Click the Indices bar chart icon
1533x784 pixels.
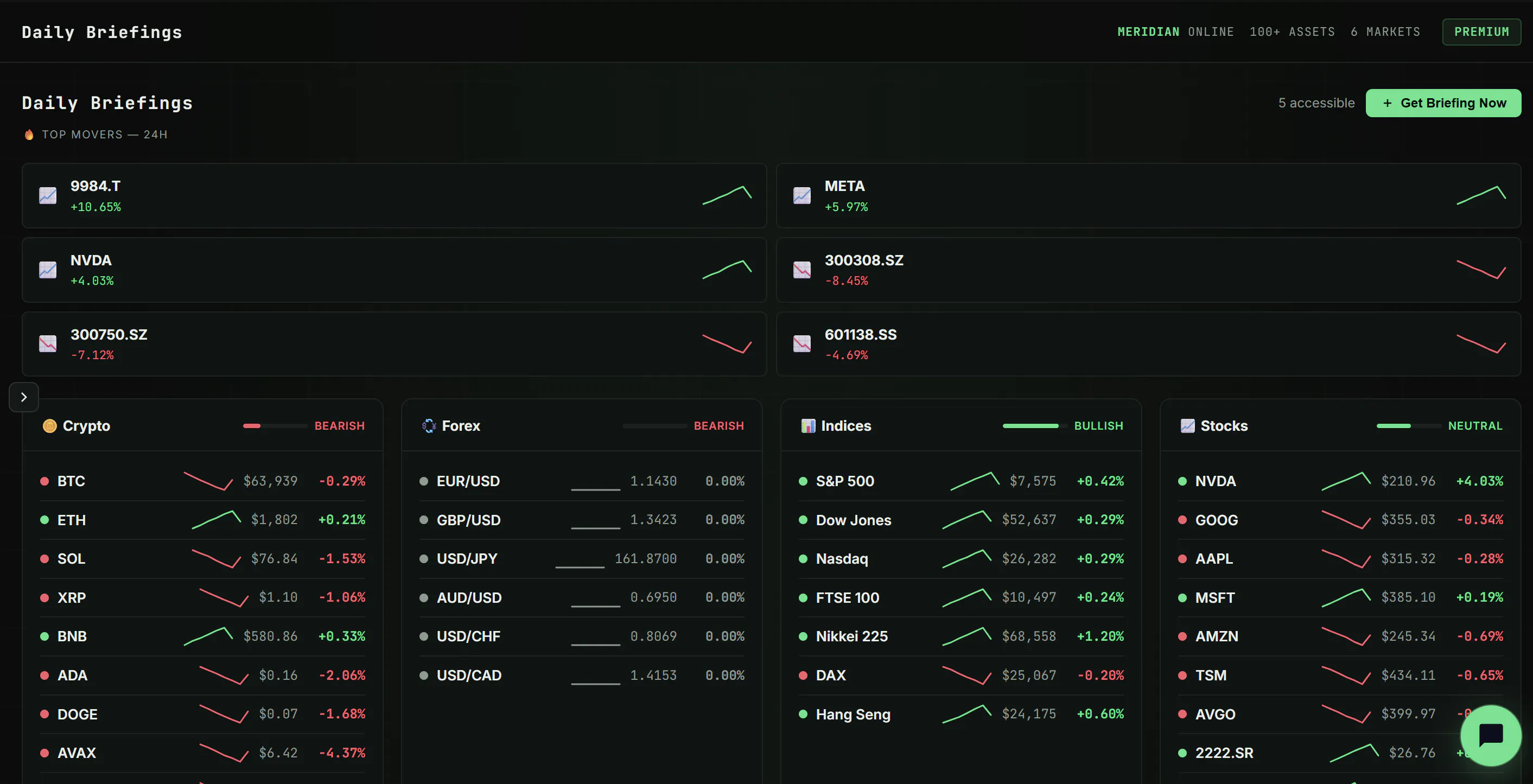(x=808, y=426)
